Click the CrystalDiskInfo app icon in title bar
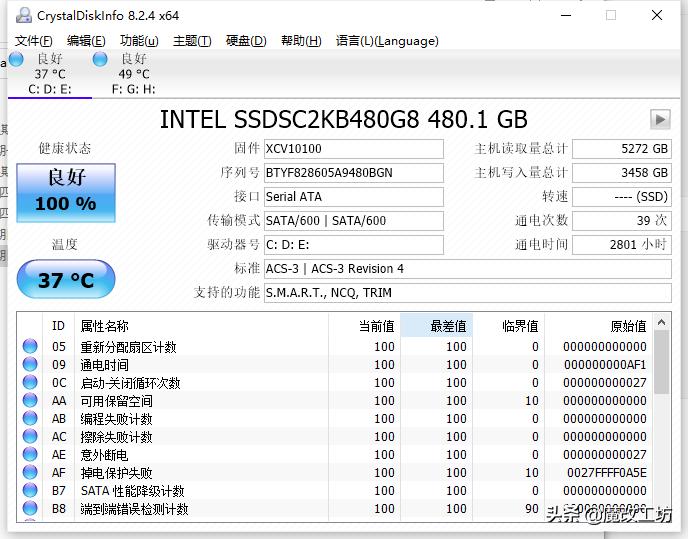Screen dimensions: 688x539 (x=20, y=15)
